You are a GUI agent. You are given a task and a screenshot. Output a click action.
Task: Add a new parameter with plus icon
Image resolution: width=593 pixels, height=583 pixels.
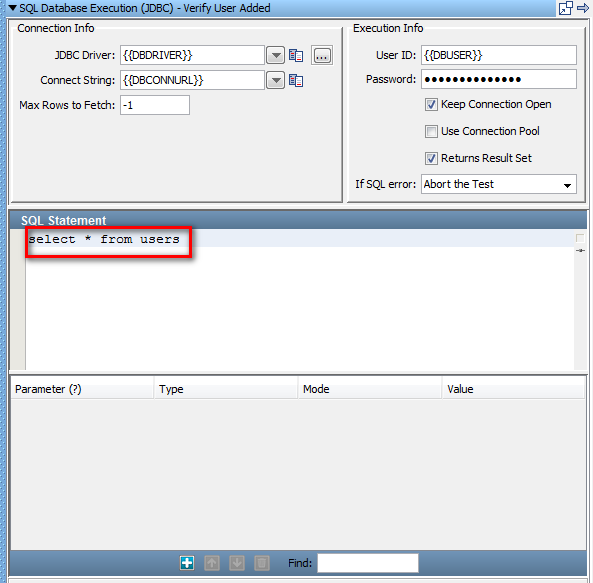187,563
